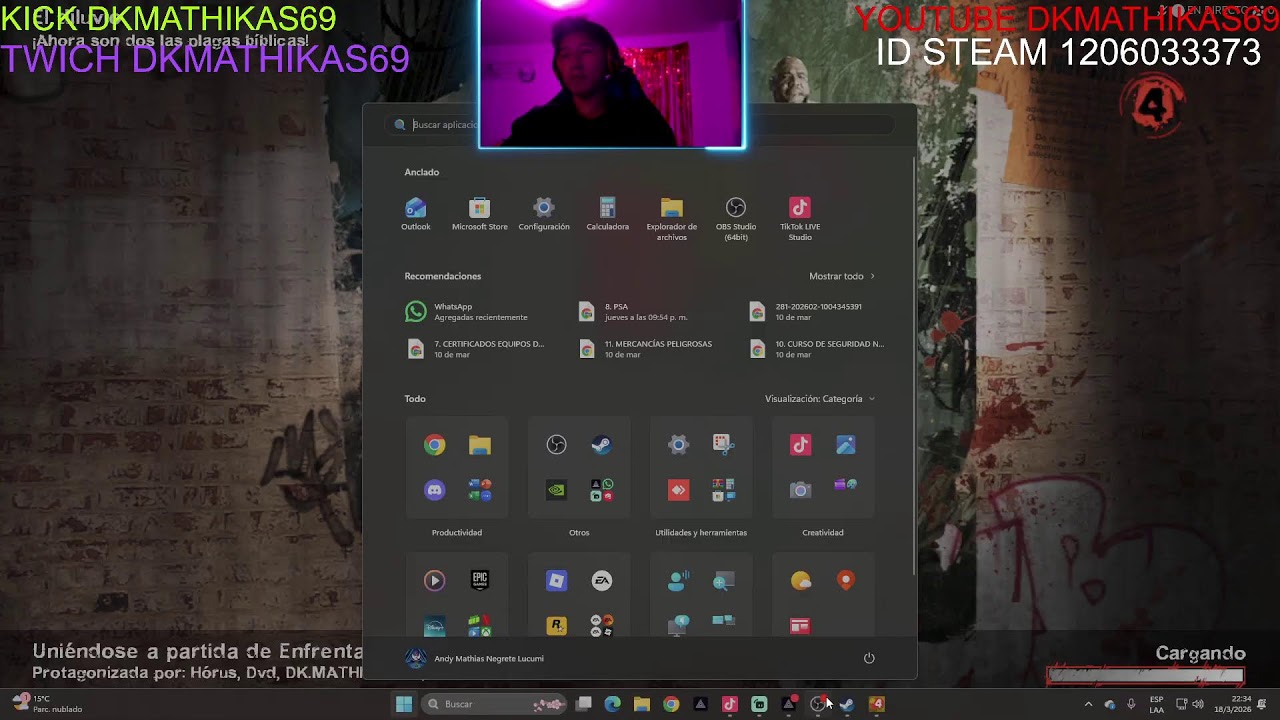Screen dimensions: 1280x720
Task: Launch pinned TikTok LIVE Studio
Action: (799, 218)
